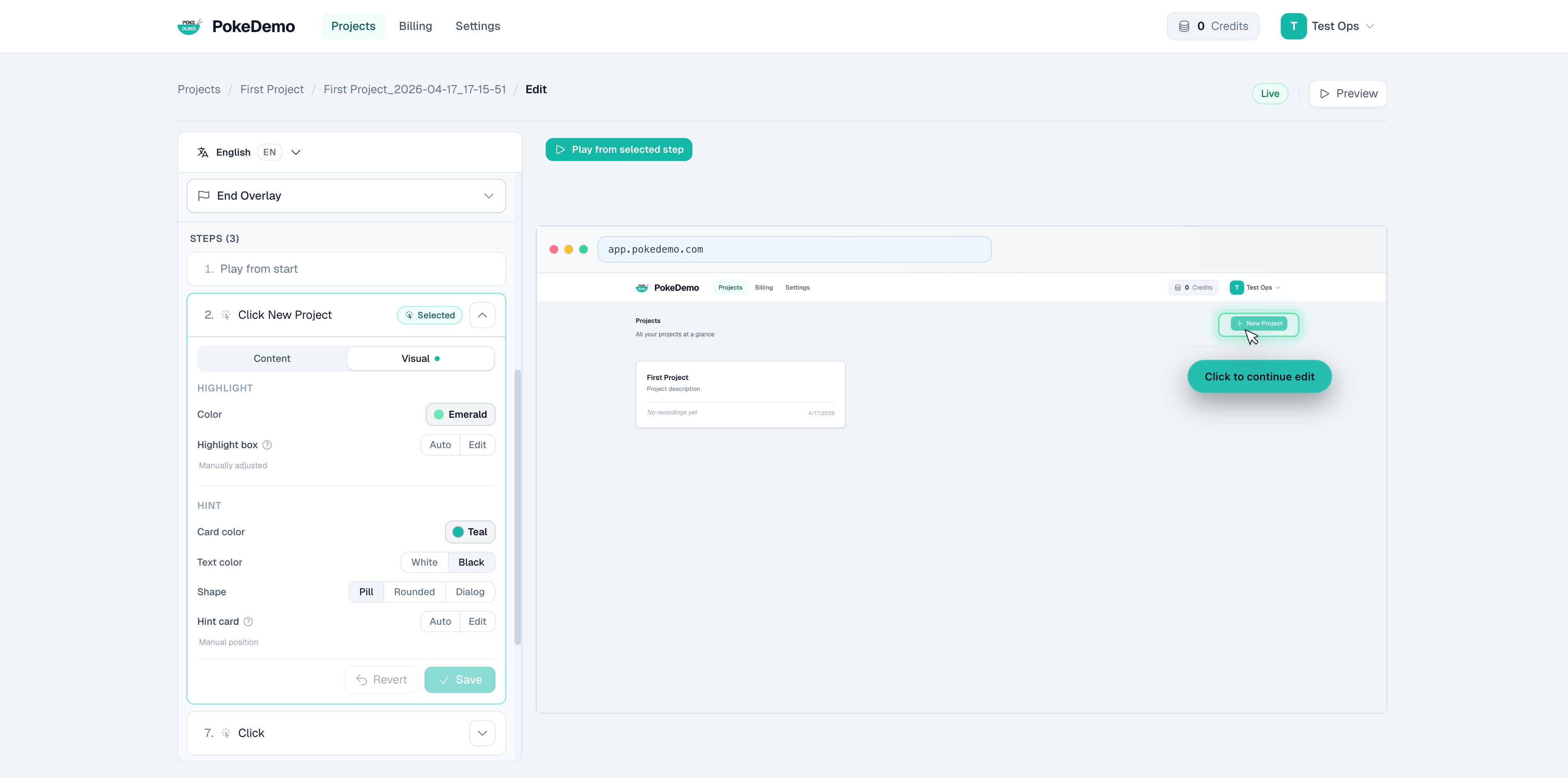Screen dimensions: 1568x778
Task: Click the credits coin-stack icon
Action: pos(1184,26)
